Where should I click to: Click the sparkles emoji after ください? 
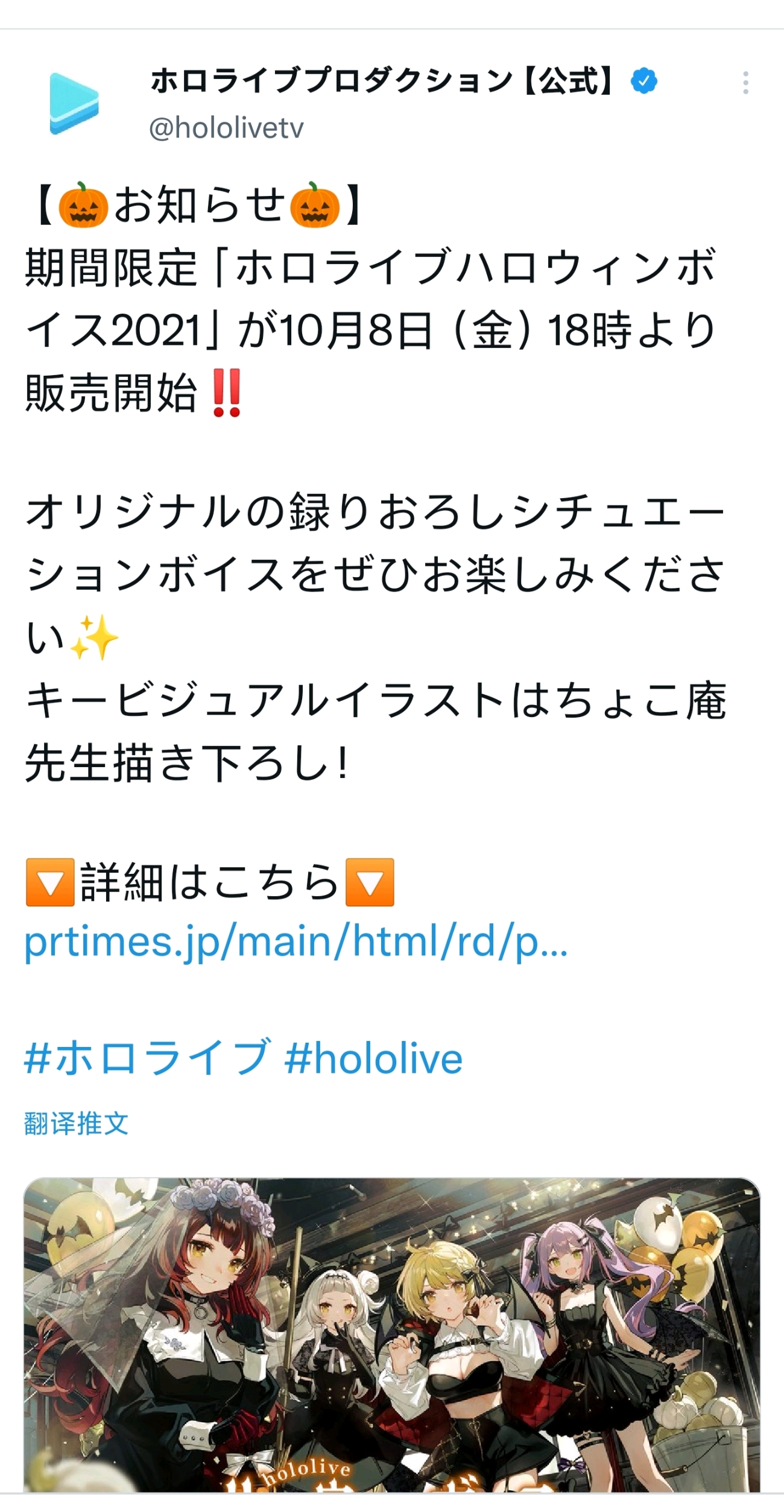coord(94,637)
